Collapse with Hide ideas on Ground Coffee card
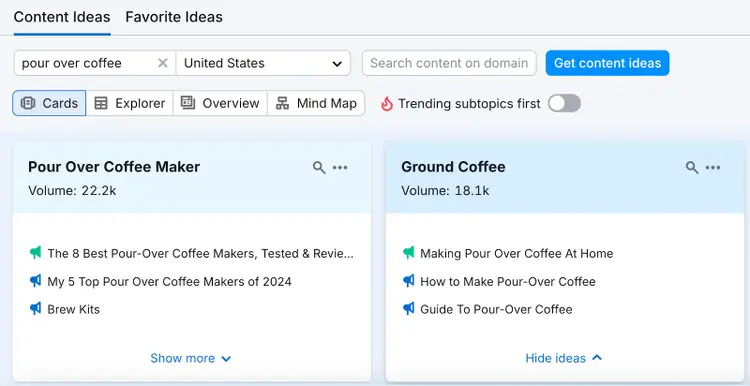This screenshot has height=386, width=750. click(563, 358)
